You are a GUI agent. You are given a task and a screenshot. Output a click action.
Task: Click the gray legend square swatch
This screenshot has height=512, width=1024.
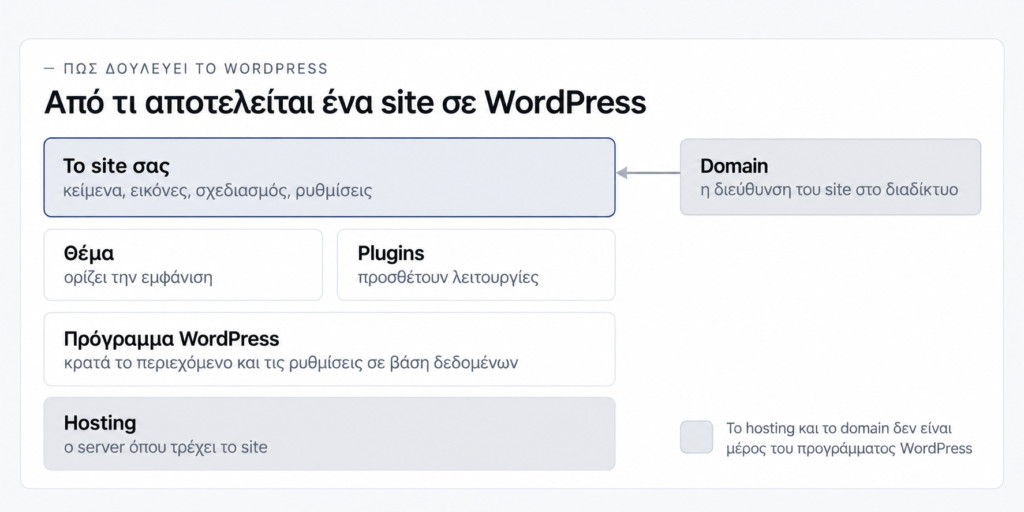[696, 437]
